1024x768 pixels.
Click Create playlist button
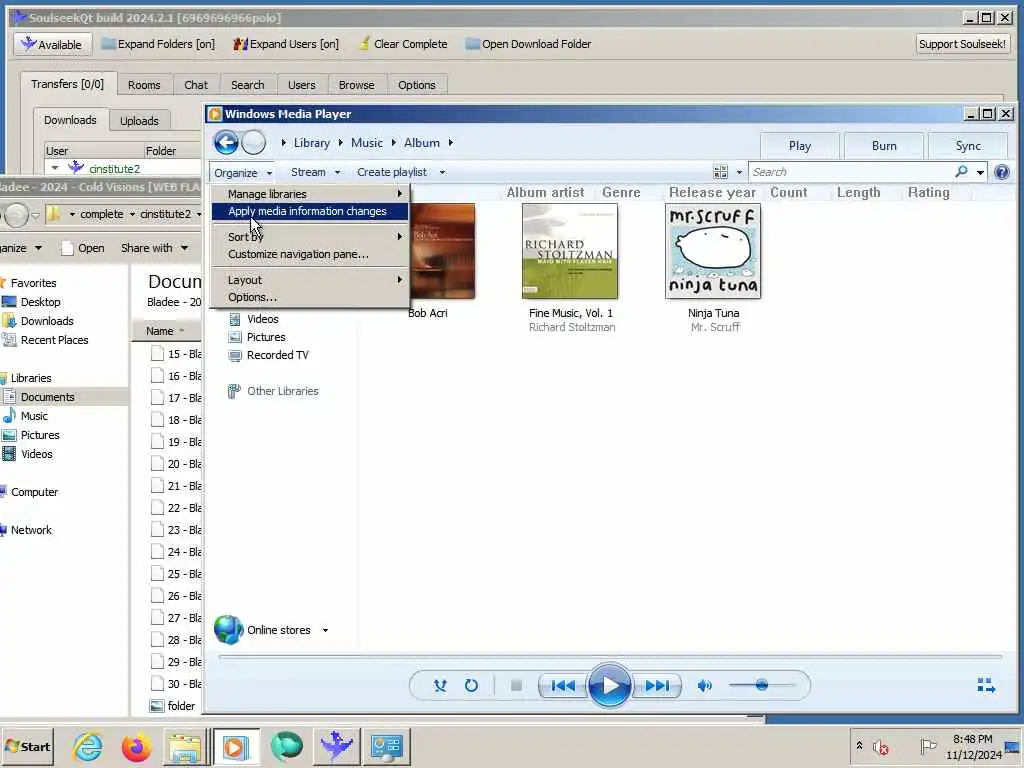pos(392,172)
